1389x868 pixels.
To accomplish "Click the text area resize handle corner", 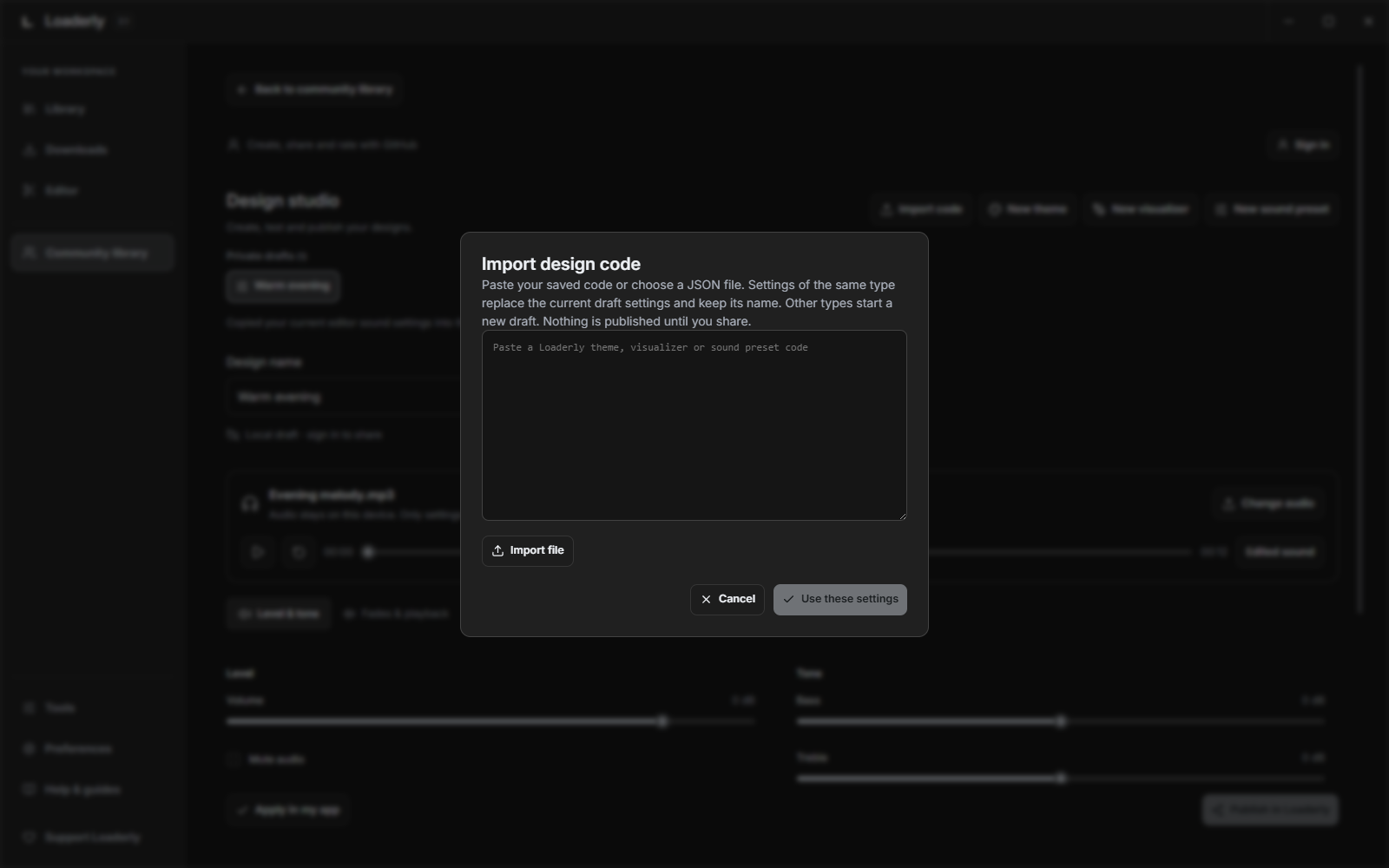I will (x=902, y=516).
